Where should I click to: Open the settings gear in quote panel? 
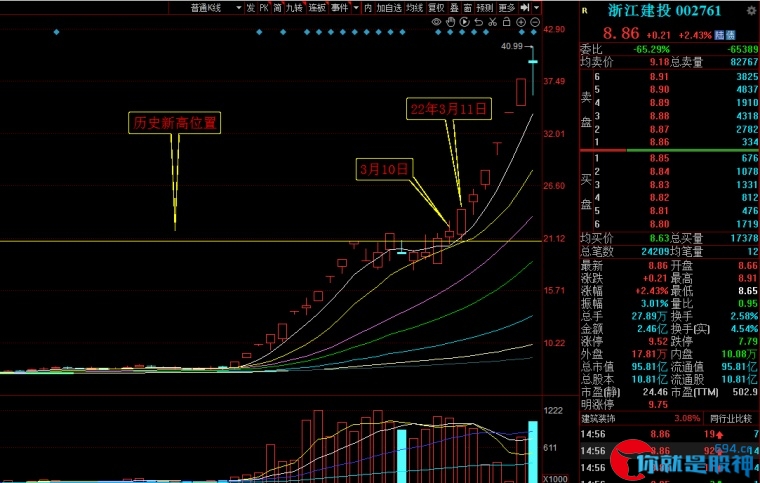pyautogui.click(x=751, y=11)
